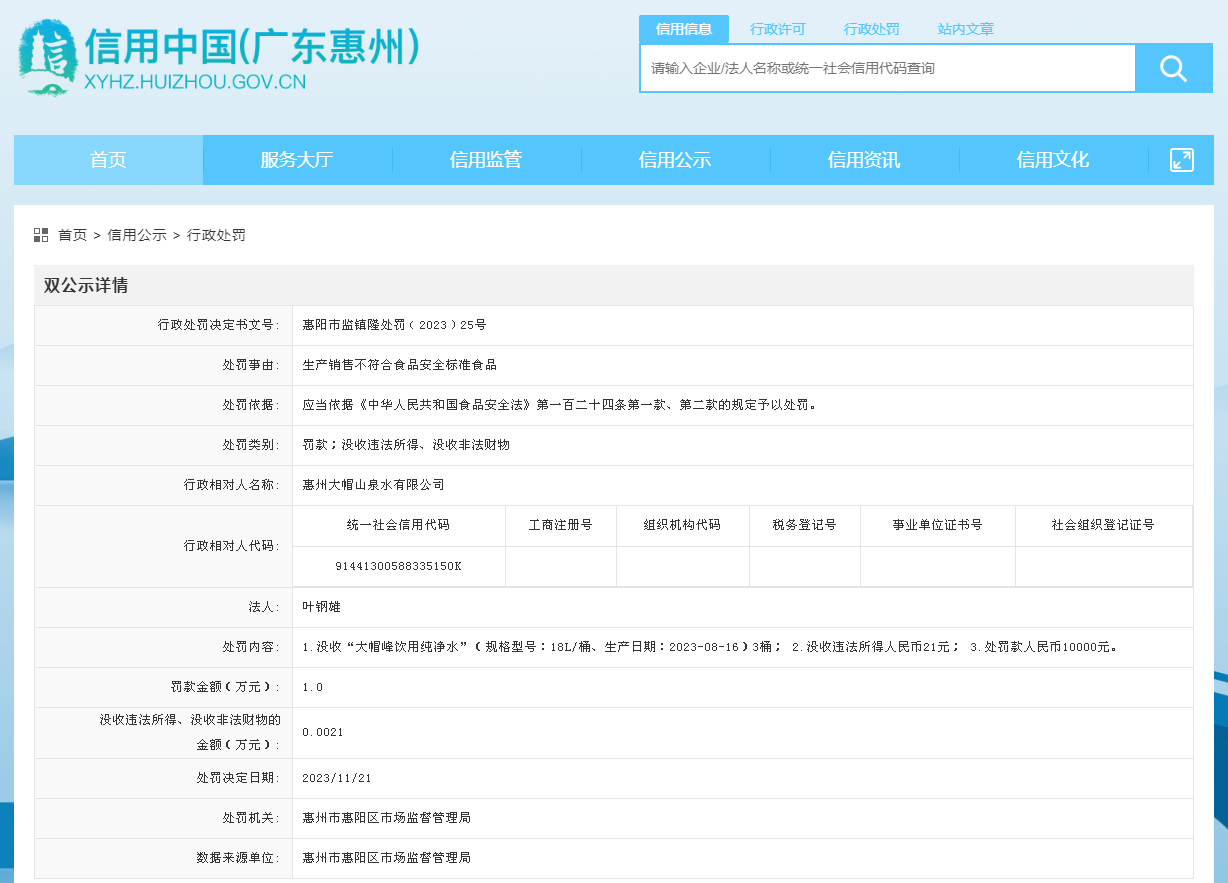Open 首页 in the main navigation bar
This screenshot has width=1228, height=883.
(108, 160)
